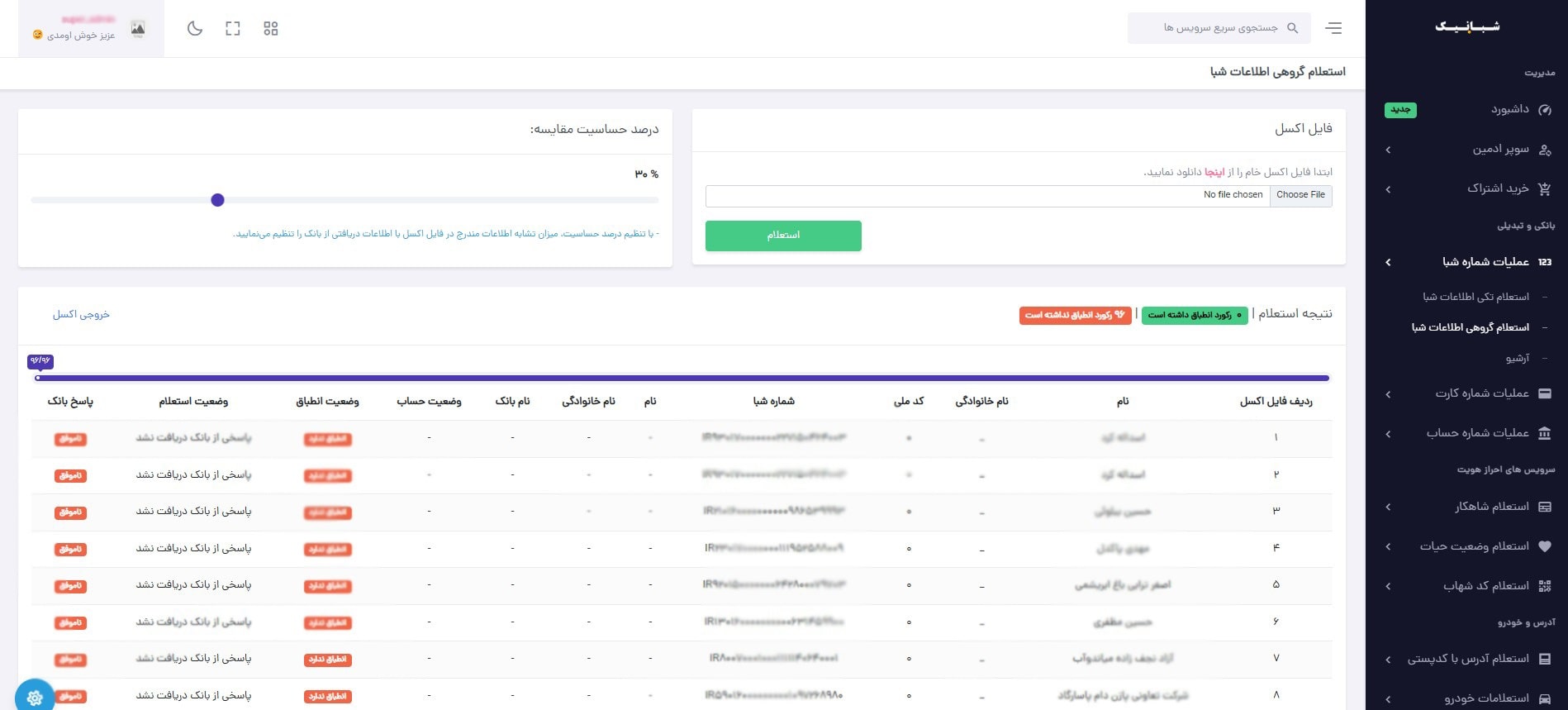Enter fullscreen mode via header icon
This screenshot has width=1568, height=710.
point(233,29)
